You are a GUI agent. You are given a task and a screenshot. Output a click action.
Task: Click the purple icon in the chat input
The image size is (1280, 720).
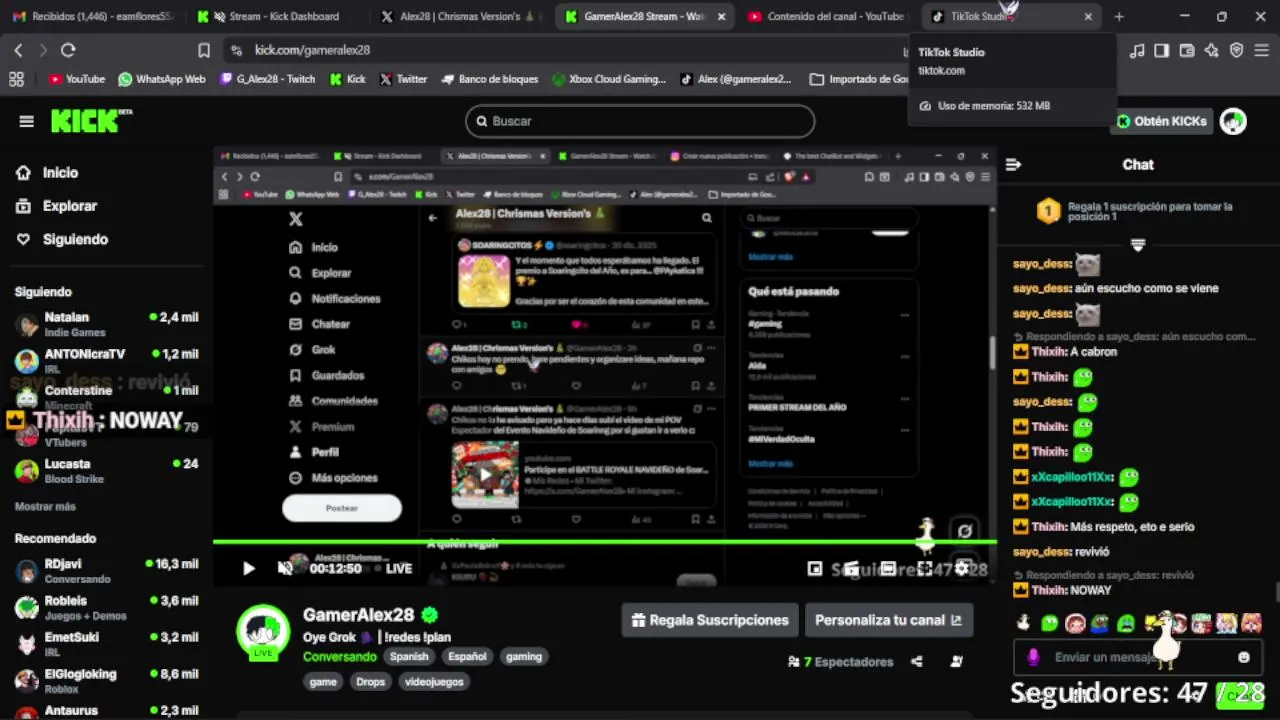tap(1033, 657)
